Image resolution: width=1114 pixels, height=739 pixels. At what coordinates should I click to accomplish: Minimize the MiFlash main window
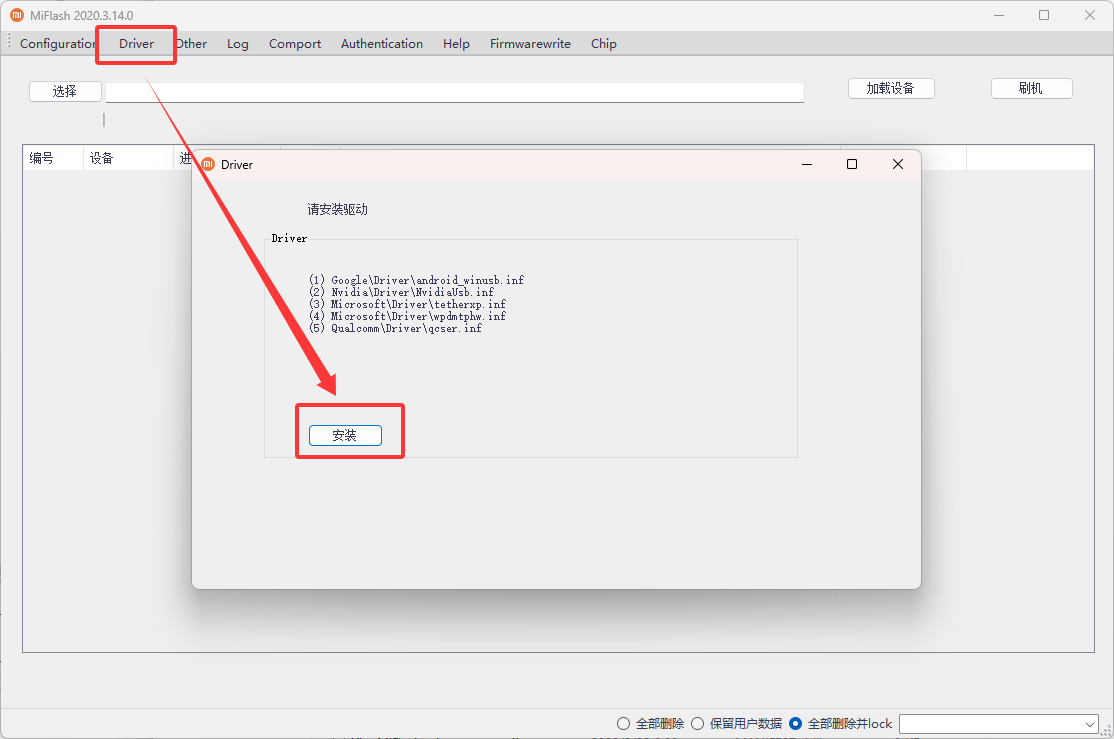click(x=999, y=15)
